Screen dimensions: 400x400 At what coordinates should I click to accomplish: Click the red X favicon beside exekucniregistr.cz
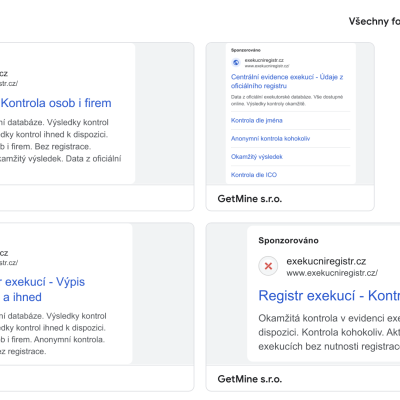click(x=268, y=266)
